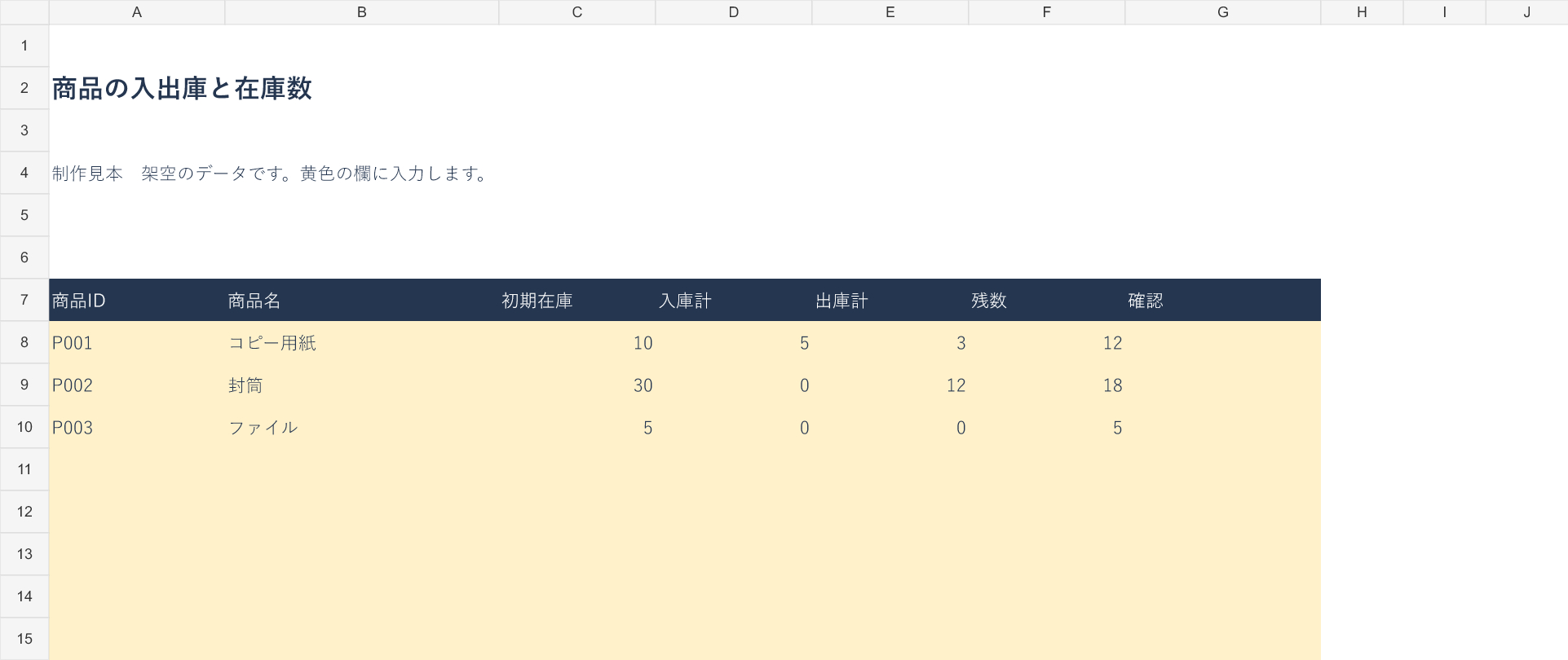1568x660 pixels.
Task: Select the ファイル product name cell
Action: pos(362,428)
